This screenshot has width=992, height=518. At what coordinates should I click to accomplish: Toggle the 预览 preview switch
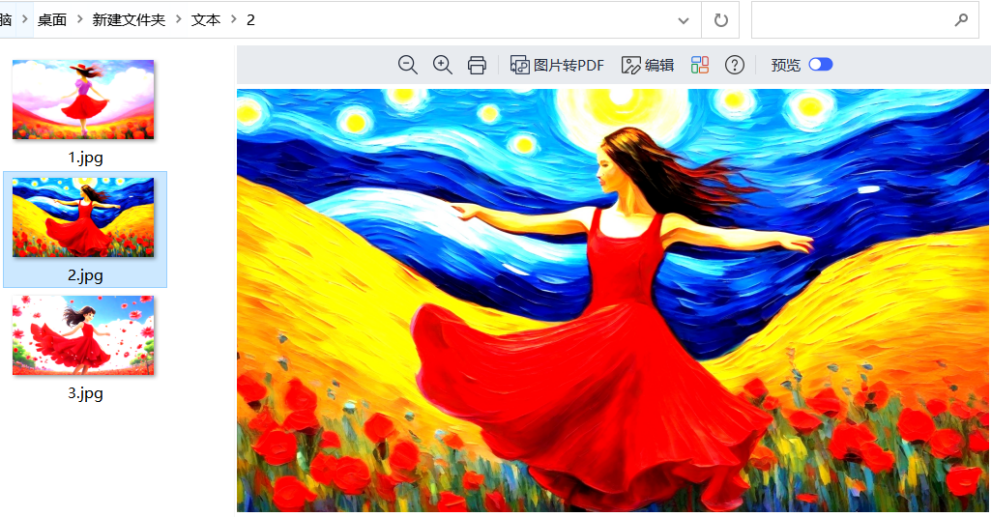tap(821, 65)
